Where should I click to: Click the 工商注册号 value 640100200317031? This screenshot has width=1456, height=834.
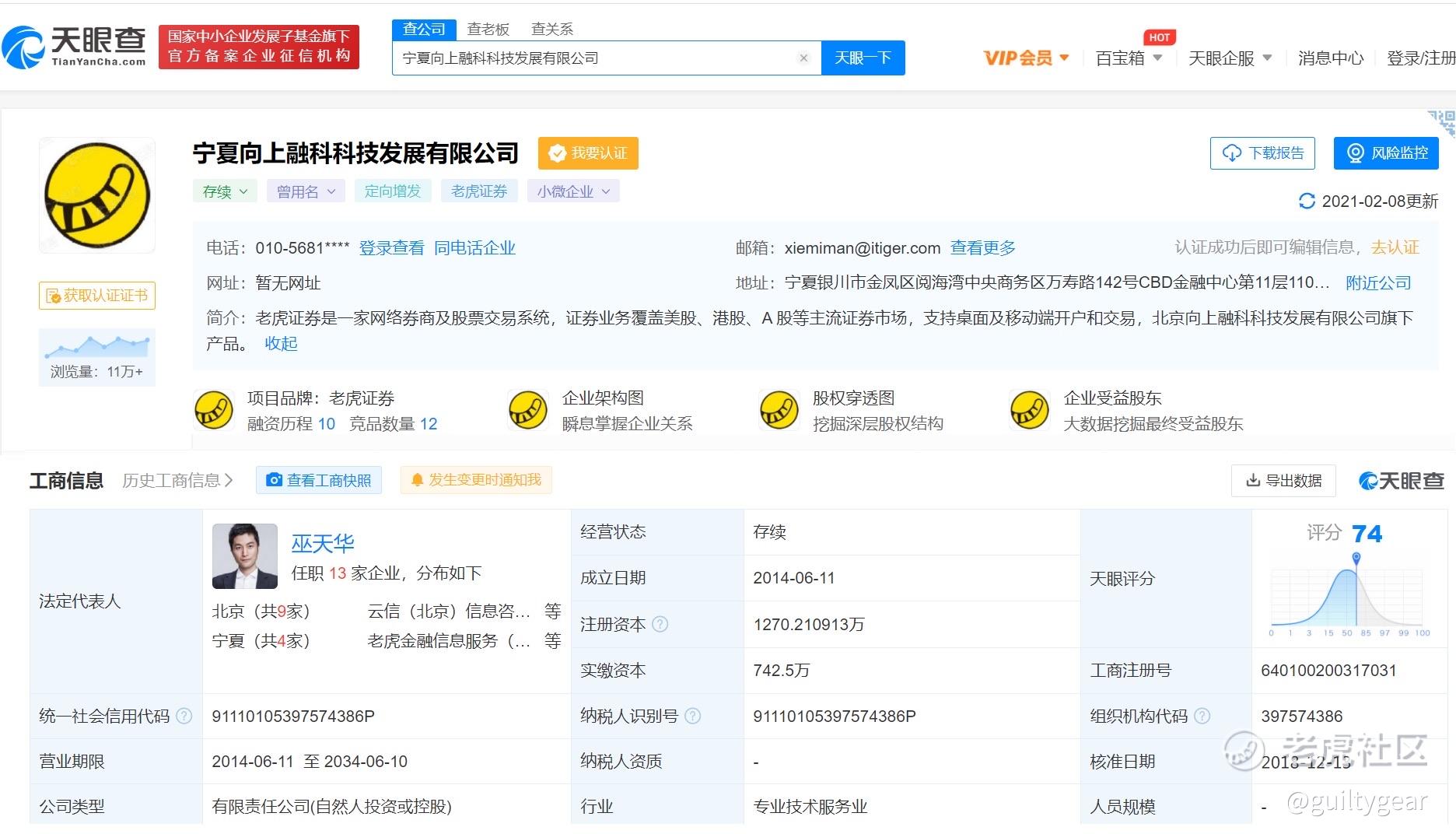[x=1328, y=671]
